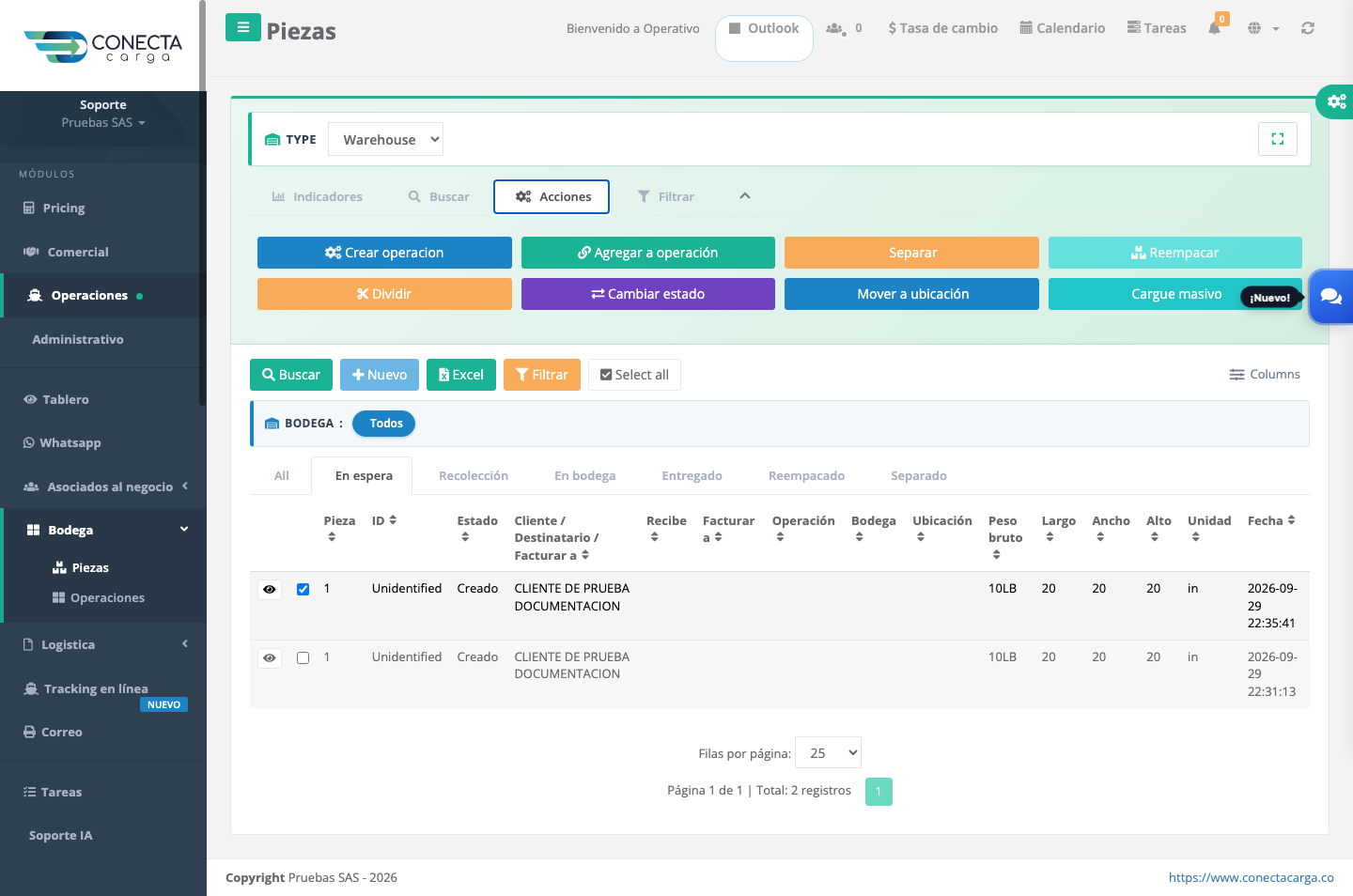This screenshot has height=896, width=1353.
Task: View details of first row via eye icon
Action: tap(270, 589)
